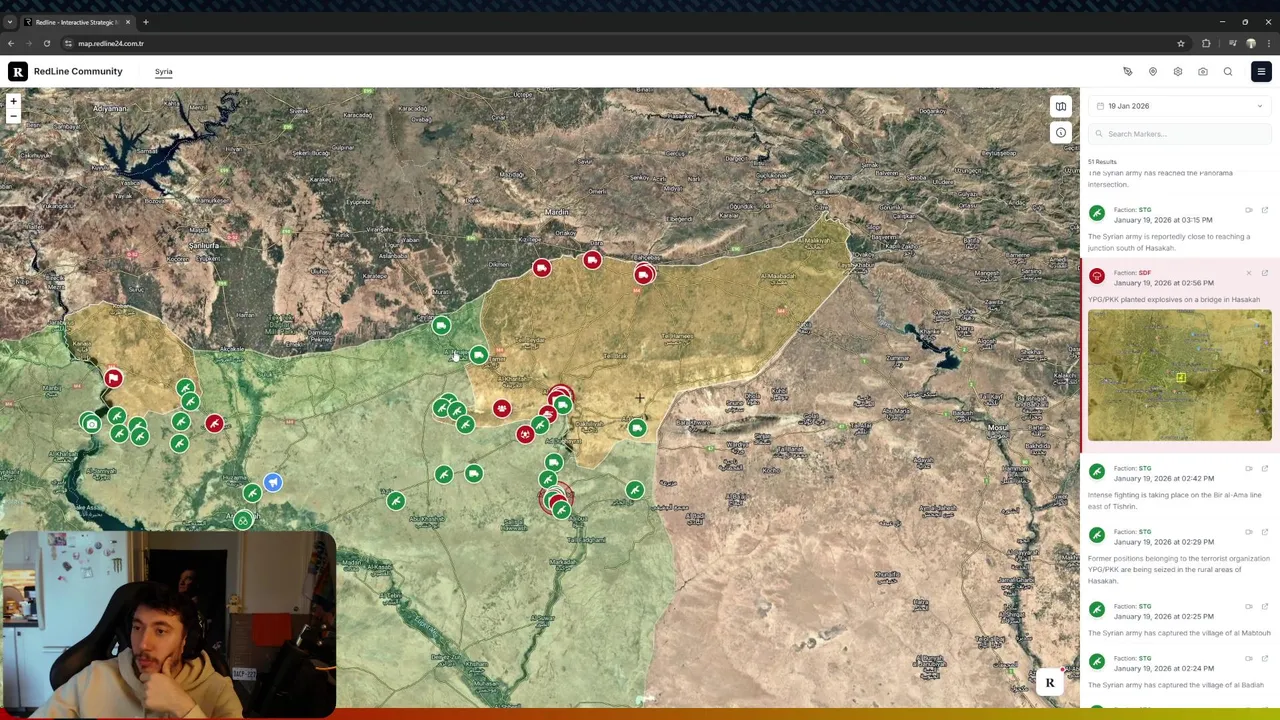Zoom out the map with minus button

coord(13,116)
